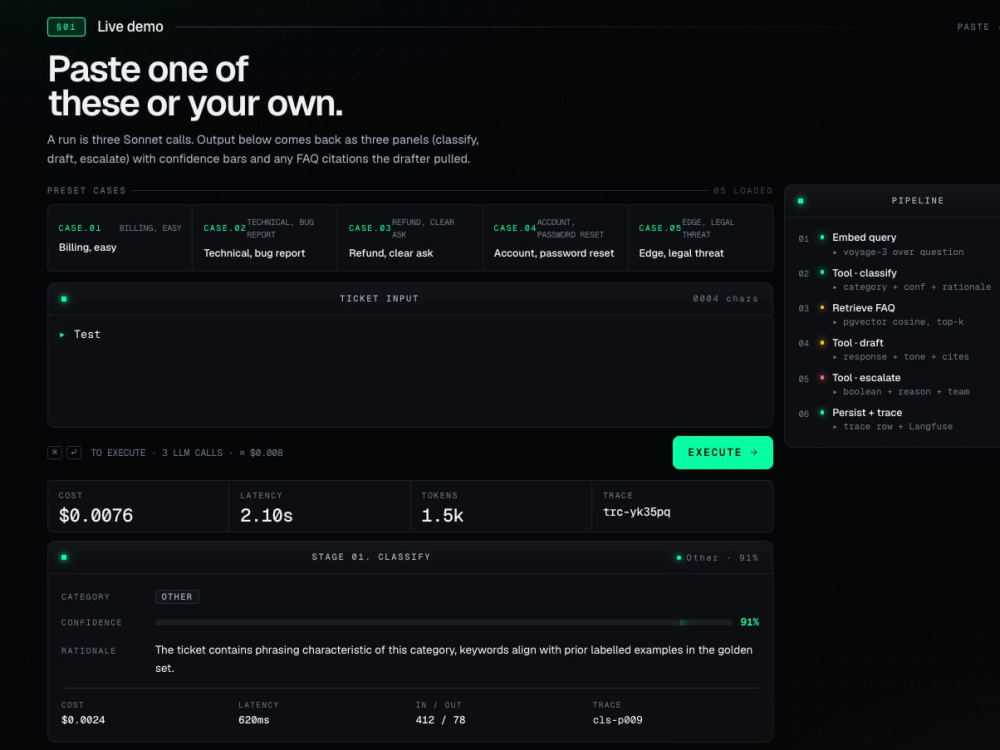Click the rationale paragraph text
This screenshot has height=750, width=1000.
coord(454,659)
